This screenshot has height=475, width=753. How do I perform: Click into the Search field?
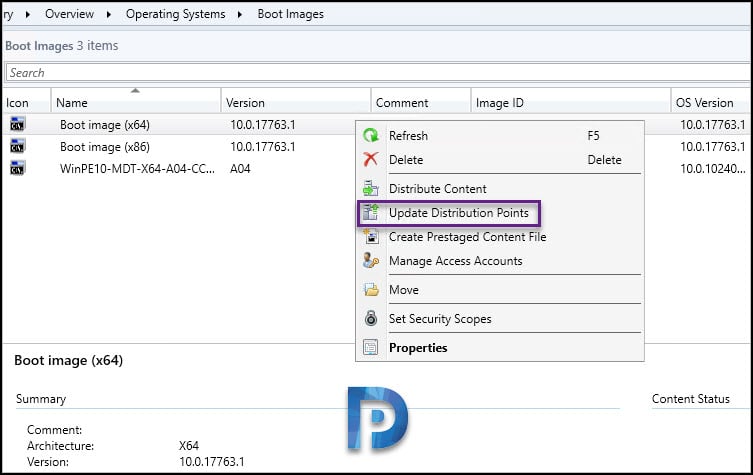377,73
